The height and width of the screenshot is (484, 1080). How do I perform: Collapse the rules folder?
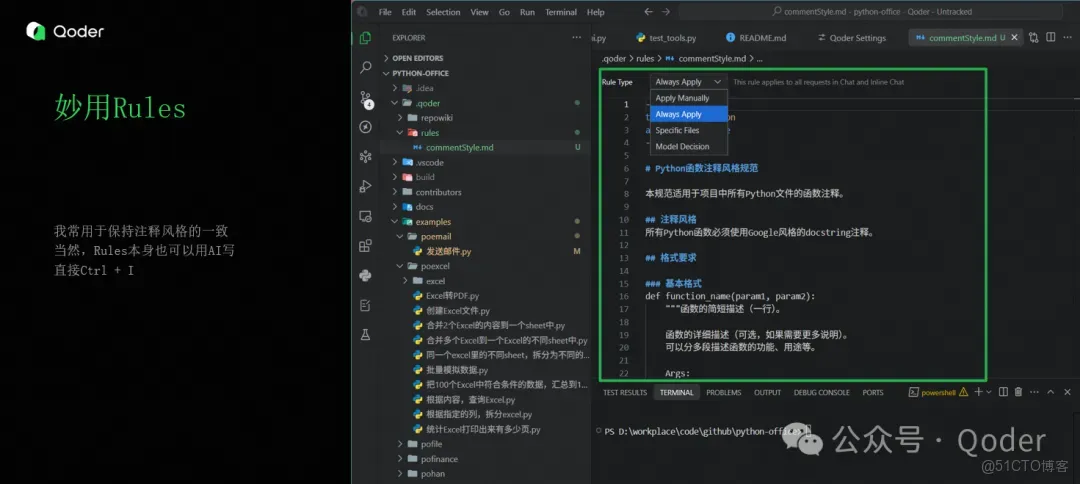(430, 133)
